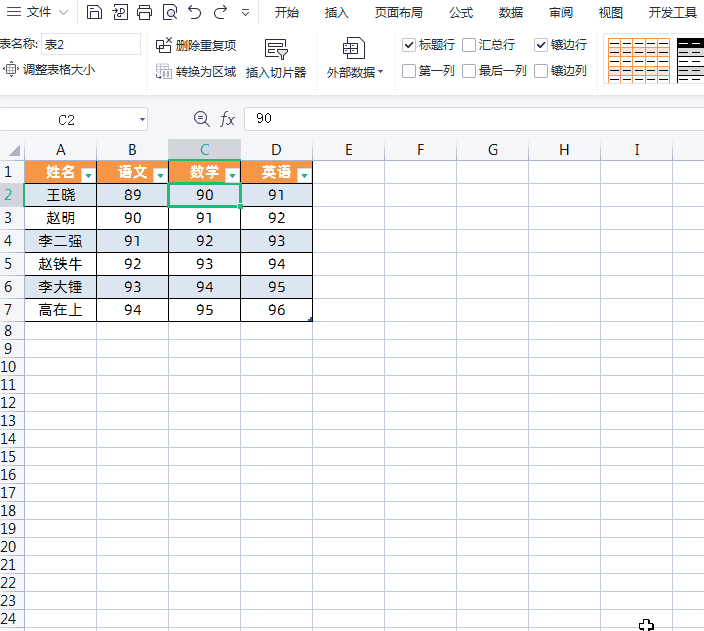Toggle the 镶边行 checkbox

tap(541, 45)
